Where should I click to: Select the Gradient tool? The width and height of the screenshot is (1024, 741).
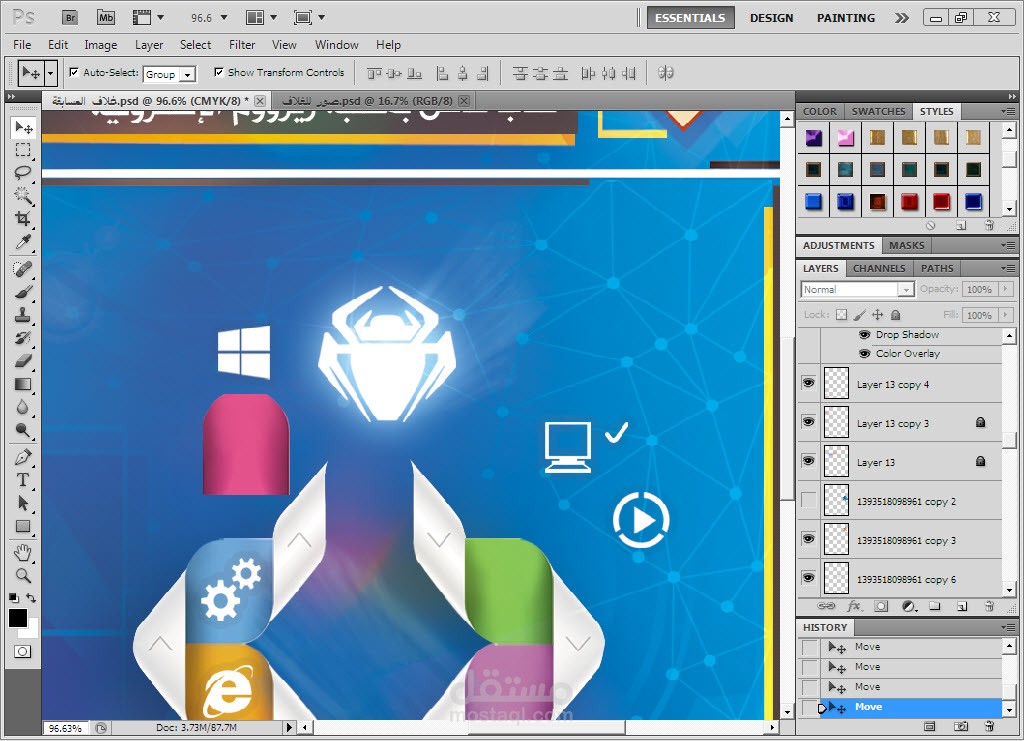pyautogui.click(x=24, y=384)
